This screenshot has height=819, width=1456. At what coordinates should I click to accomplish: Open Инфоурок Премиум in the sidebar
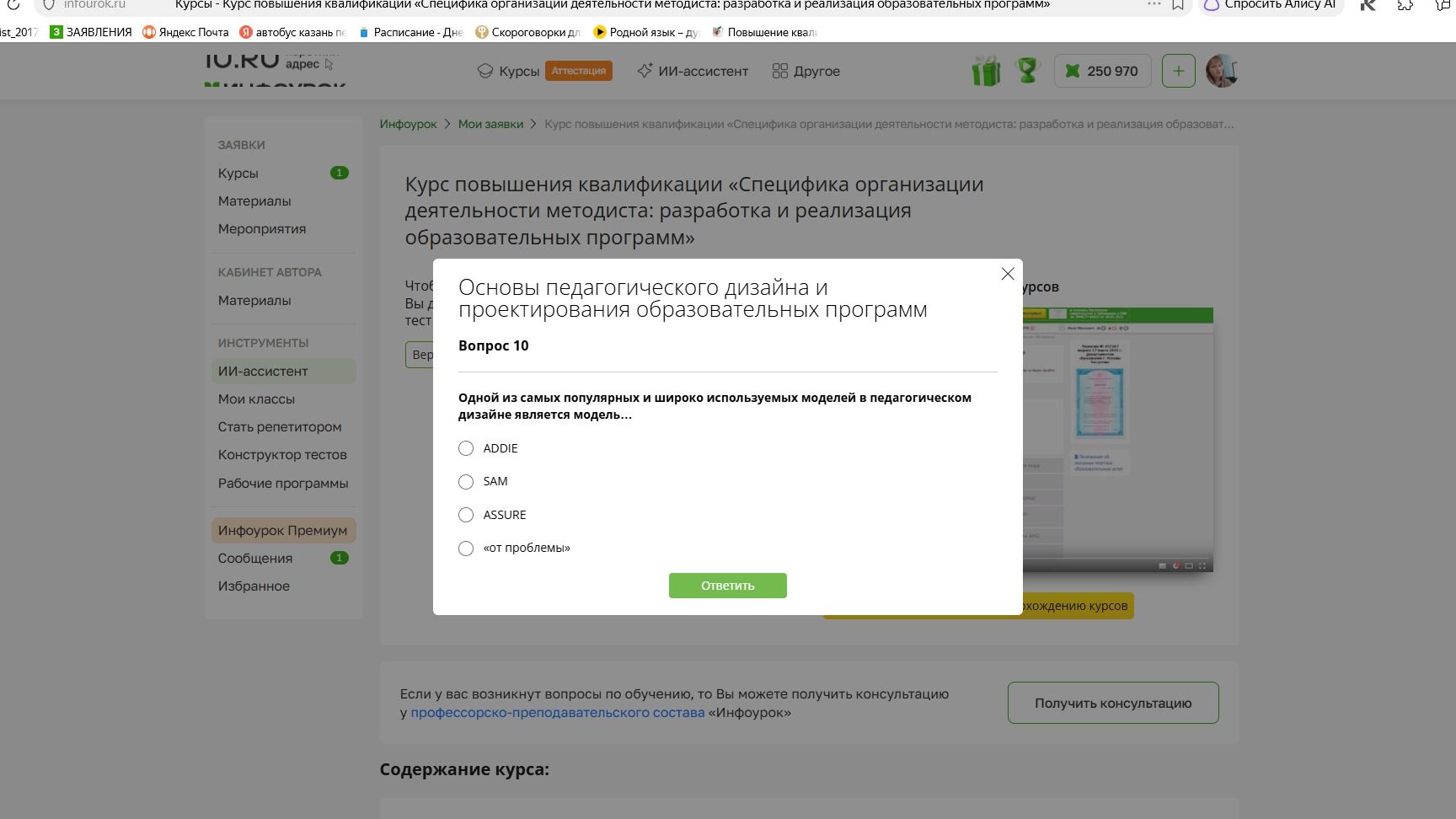pyautogui.click(x=283, y=530)
